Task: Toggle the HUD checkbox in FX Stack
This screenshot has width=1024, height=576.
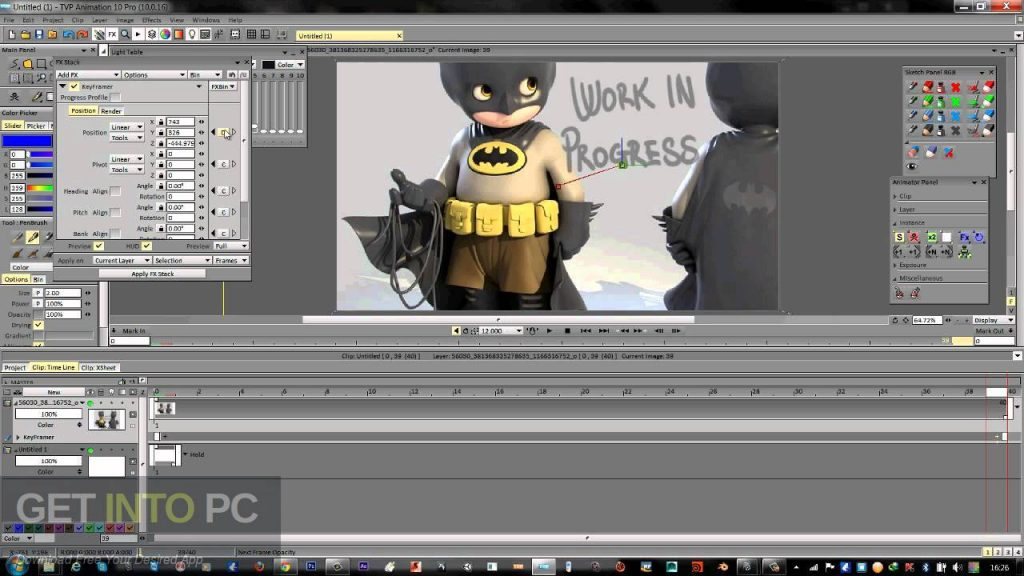Action: pyautogui.click(x=147, y=245)
